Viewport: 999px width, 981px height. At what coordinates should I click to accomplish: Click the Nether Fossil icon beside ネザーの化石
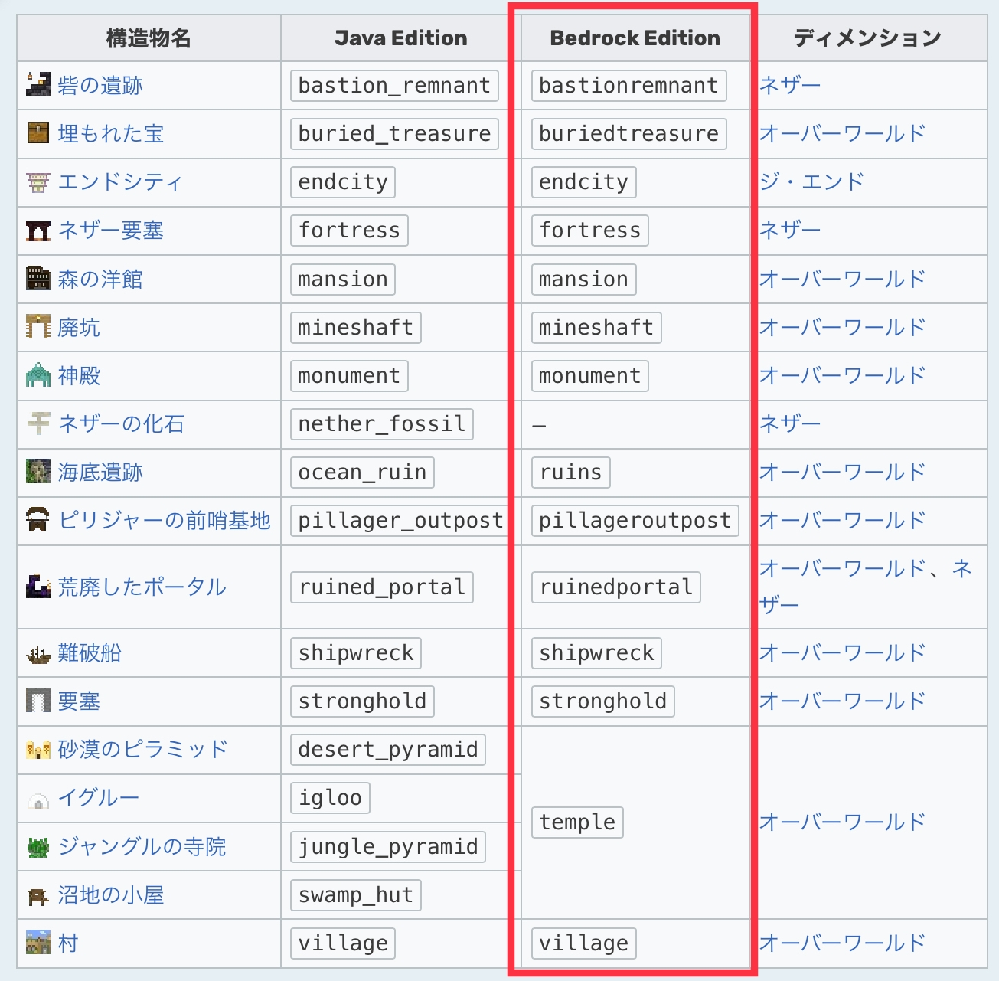click(x=38, y=424)
